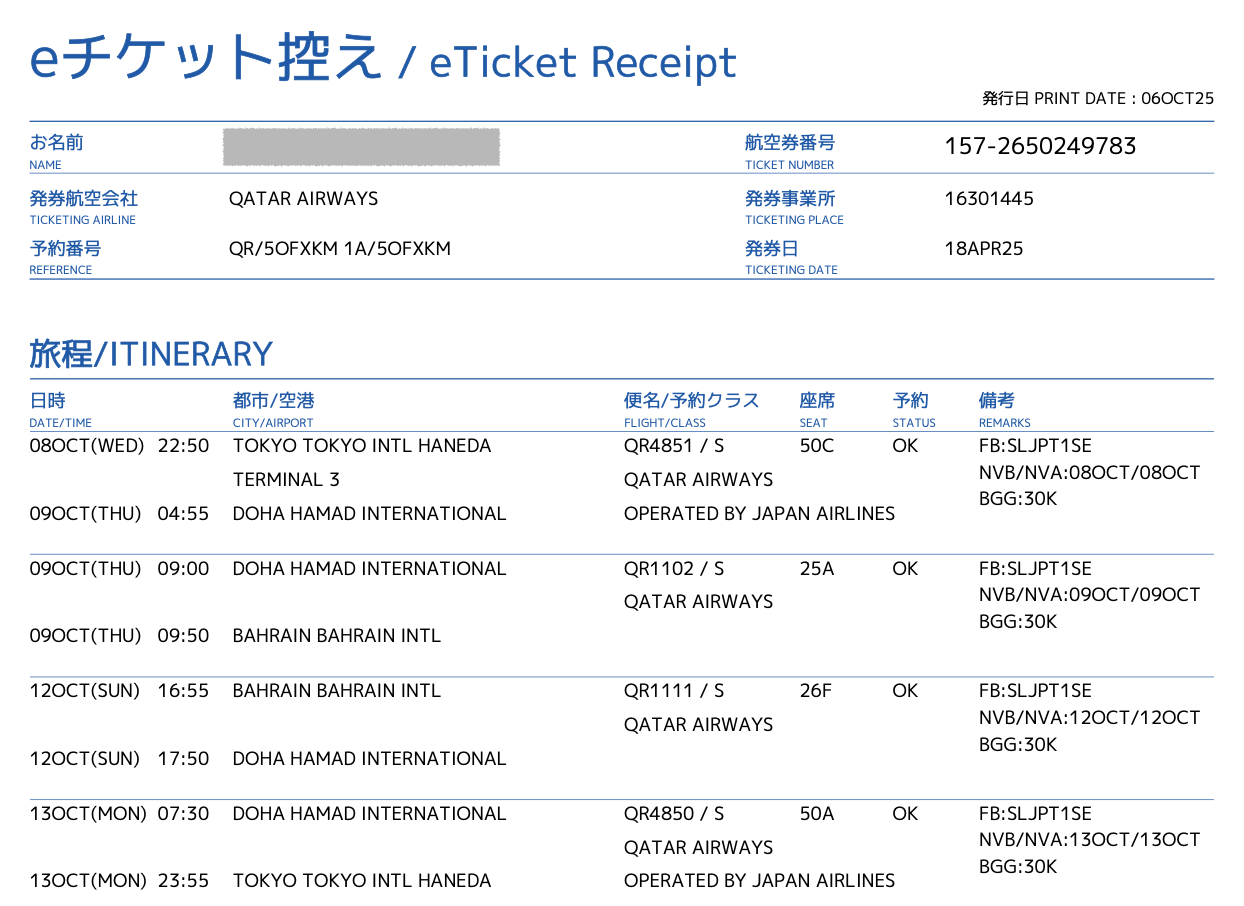Click the 旅程/ITINERARY section heading
1244x906 pixels.
click(x=151, y=354)
